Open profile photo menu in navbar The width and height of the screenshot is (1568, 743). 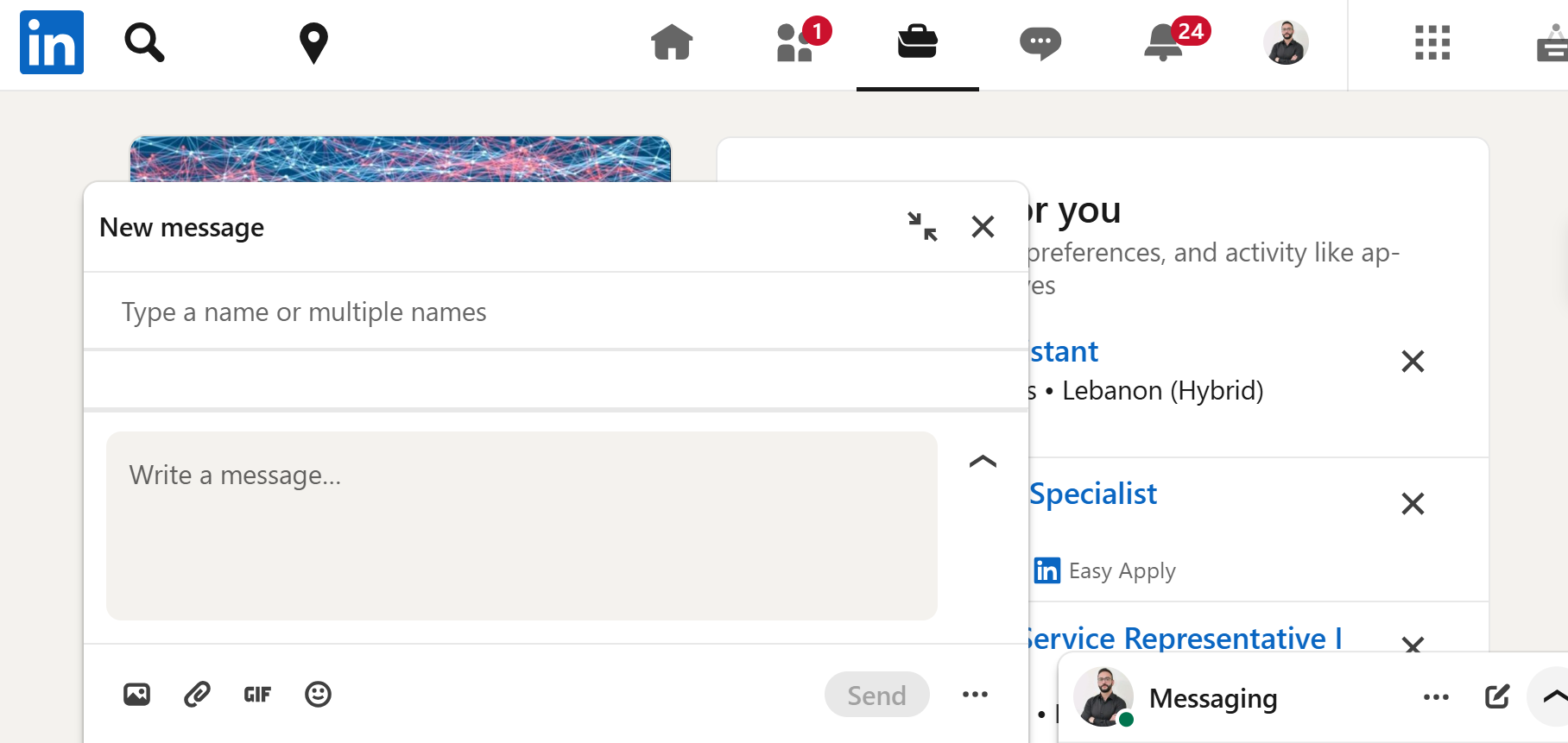[x=1286, y=42]
